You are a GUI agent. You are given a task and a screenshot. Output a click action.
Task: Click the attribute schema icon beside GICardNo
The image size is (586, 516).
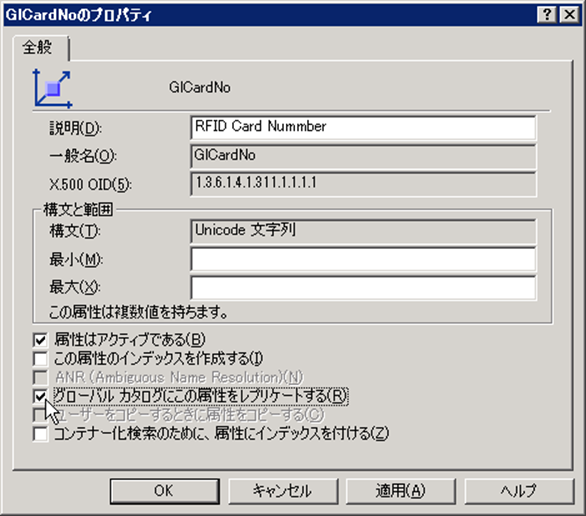(x=52, y=89)
